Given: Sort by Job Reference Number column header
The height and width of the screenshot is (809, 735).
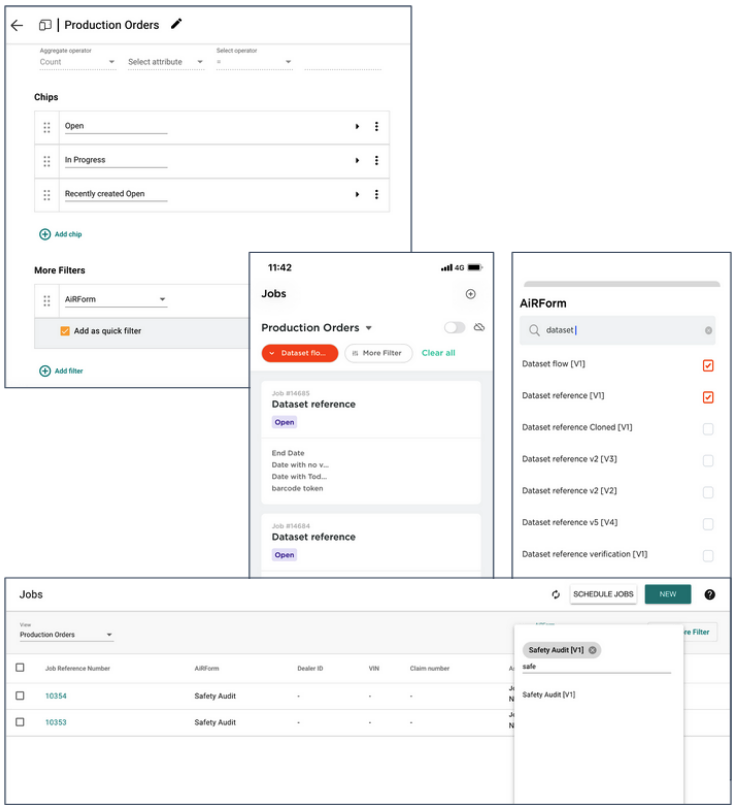Looking at the screenshot, I should pos(77,669).
